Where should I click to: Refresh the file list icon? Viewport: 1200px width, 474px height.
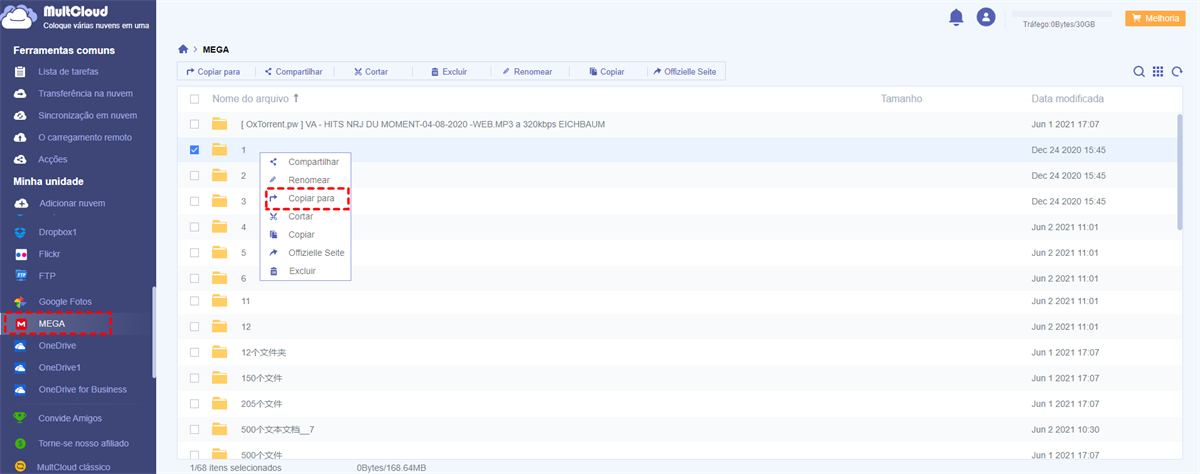[1177, 72]
